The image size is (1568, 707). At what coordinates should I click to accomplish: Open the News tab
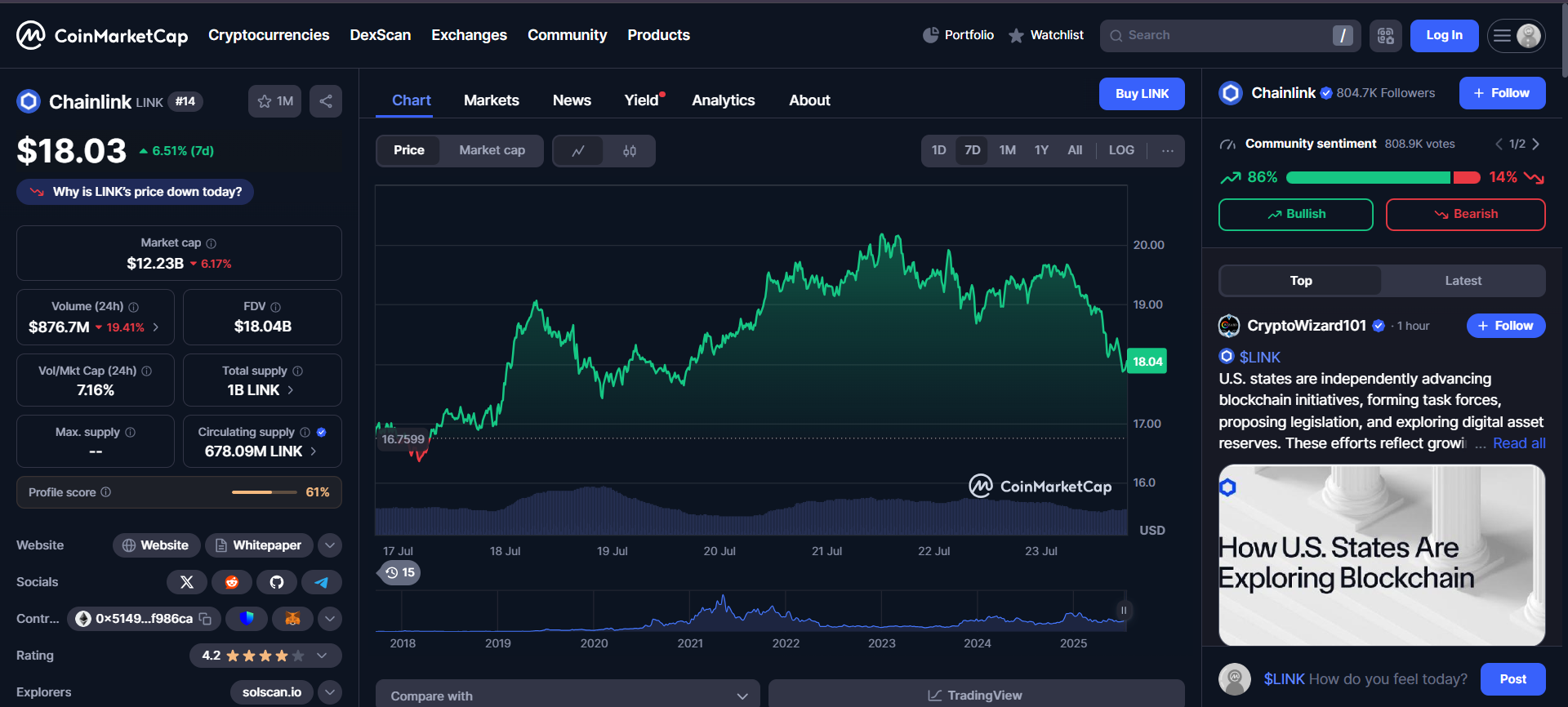(572, 100)
